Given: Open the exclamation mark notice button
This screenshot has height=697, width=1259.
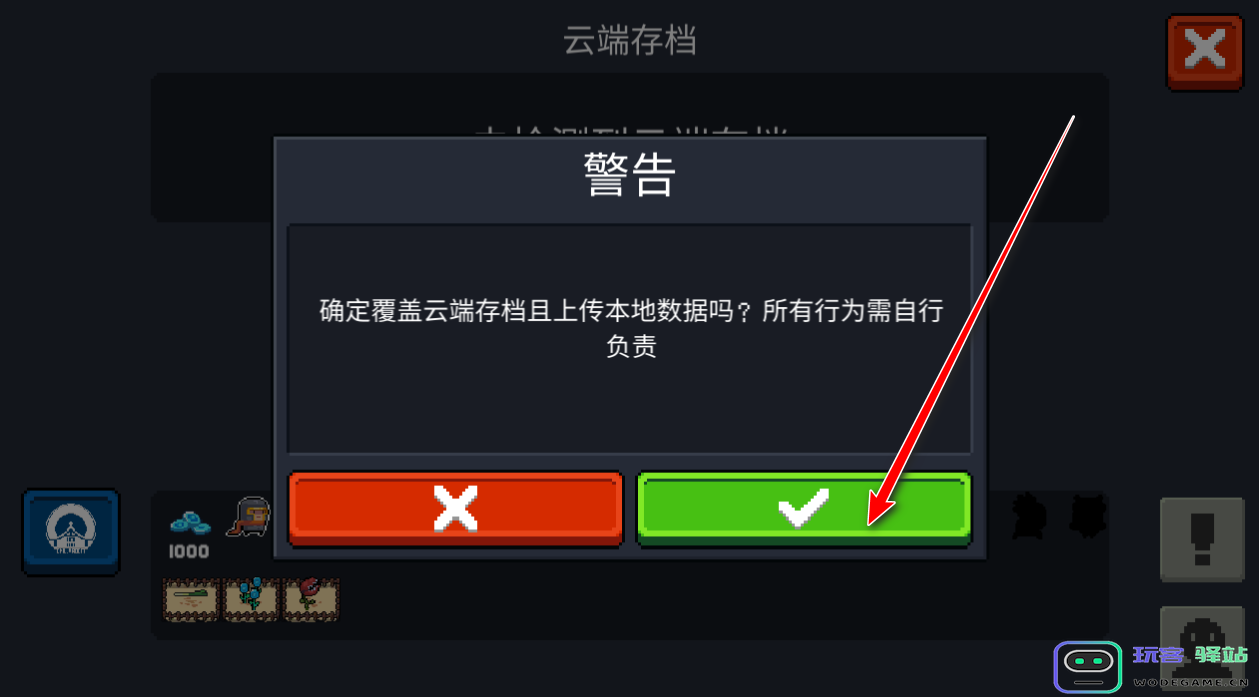Looking at the screenshot, I should [x=1202, y=540].
